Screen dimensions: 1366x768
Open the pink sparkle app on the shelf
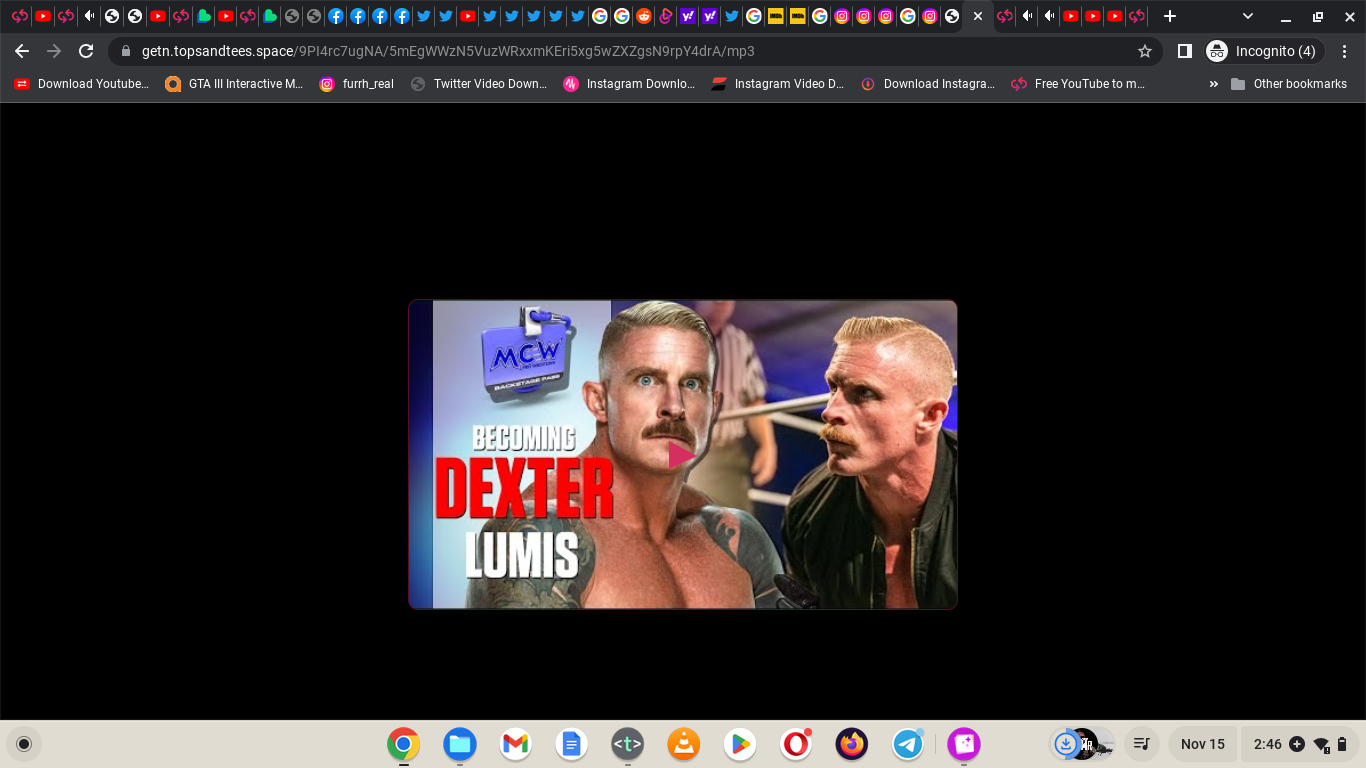click(964, 744)
